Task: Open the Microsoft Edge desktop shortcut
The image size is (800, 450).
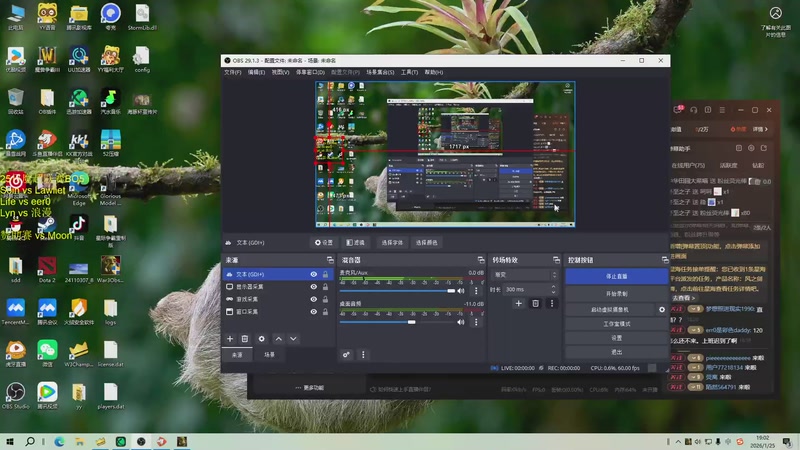Action: click(79, 190)
